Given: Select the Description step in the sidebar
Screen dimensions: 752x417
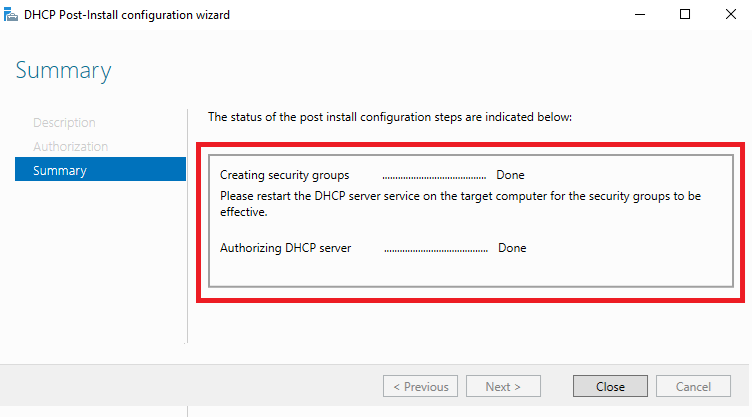Looking at the screenshot, I should click(x=64, y=123).
